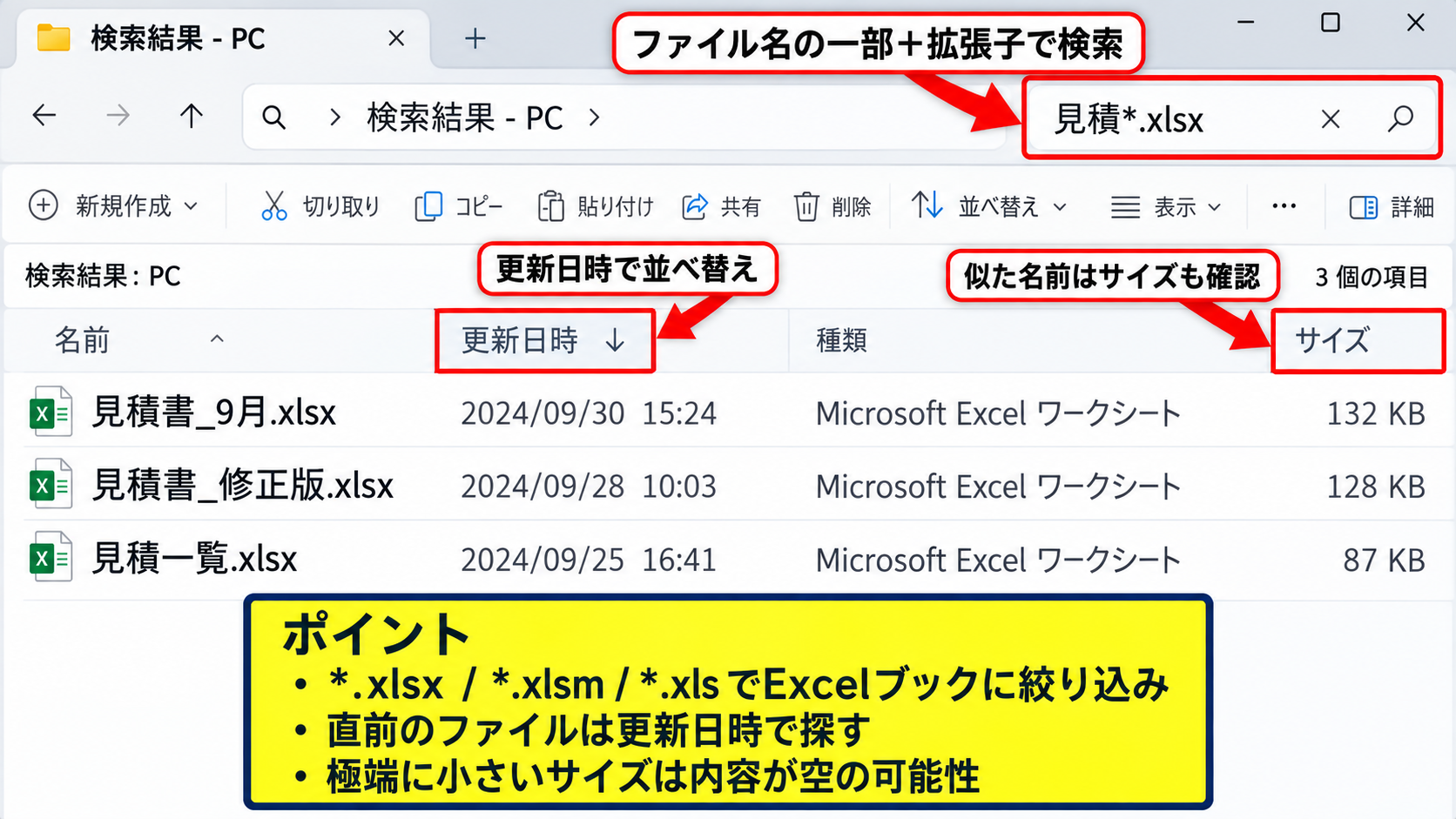The image size is (1456, 819).
Task: Expand chevron after 検索結果 - PC breadcrumb
Action: click(x=595, y=117)
